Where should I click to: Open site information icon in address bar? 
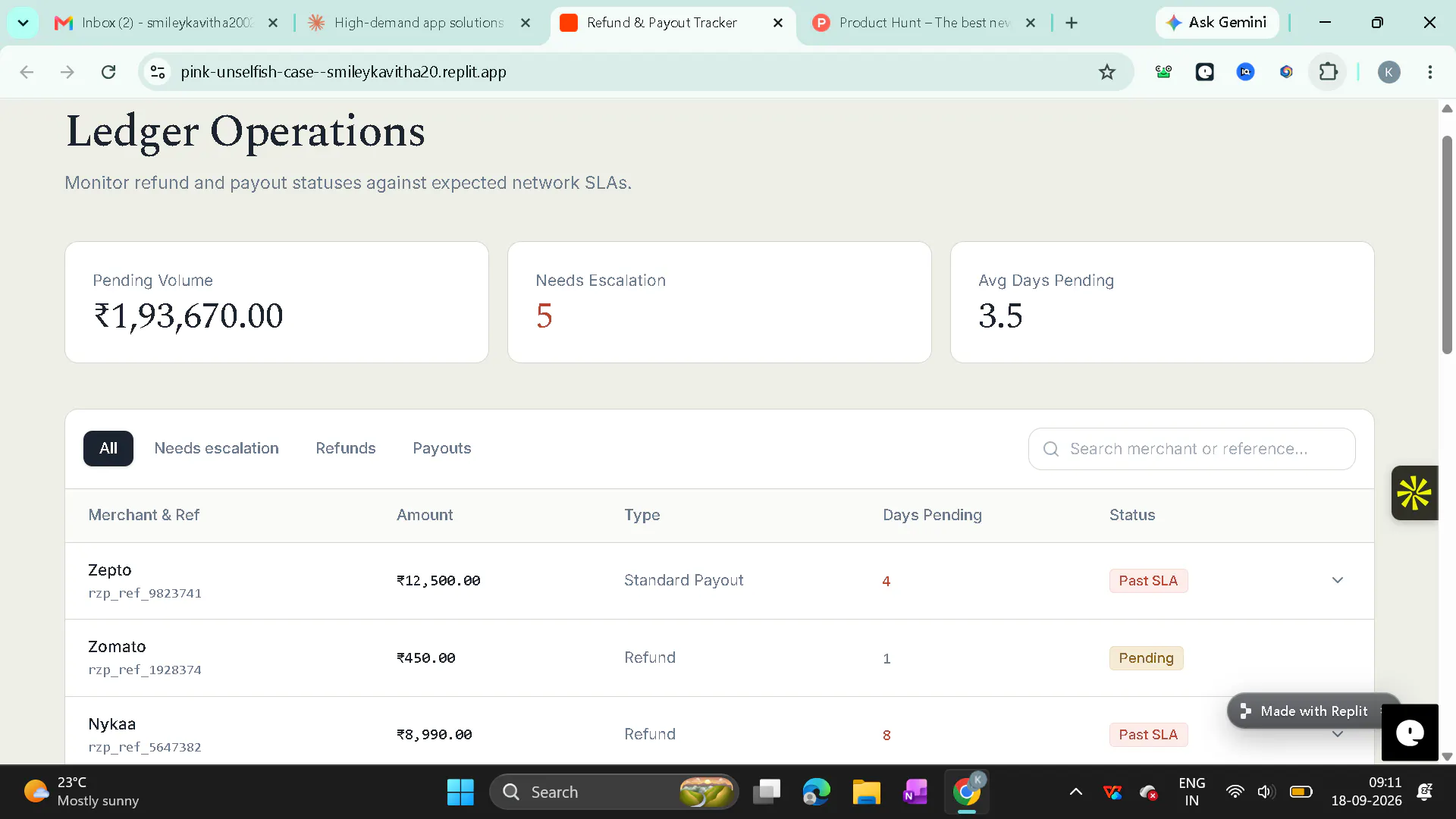158,72
